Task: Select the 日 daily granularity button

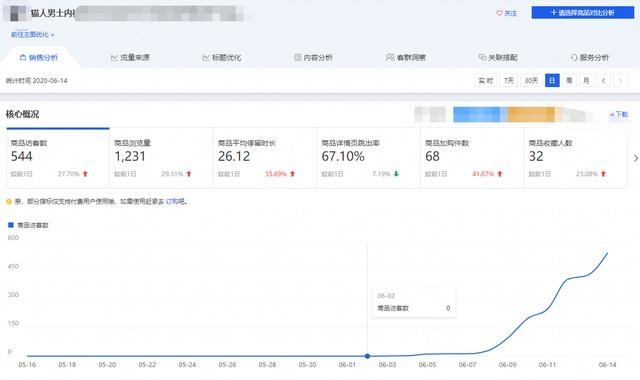Action: click(552, 80)
